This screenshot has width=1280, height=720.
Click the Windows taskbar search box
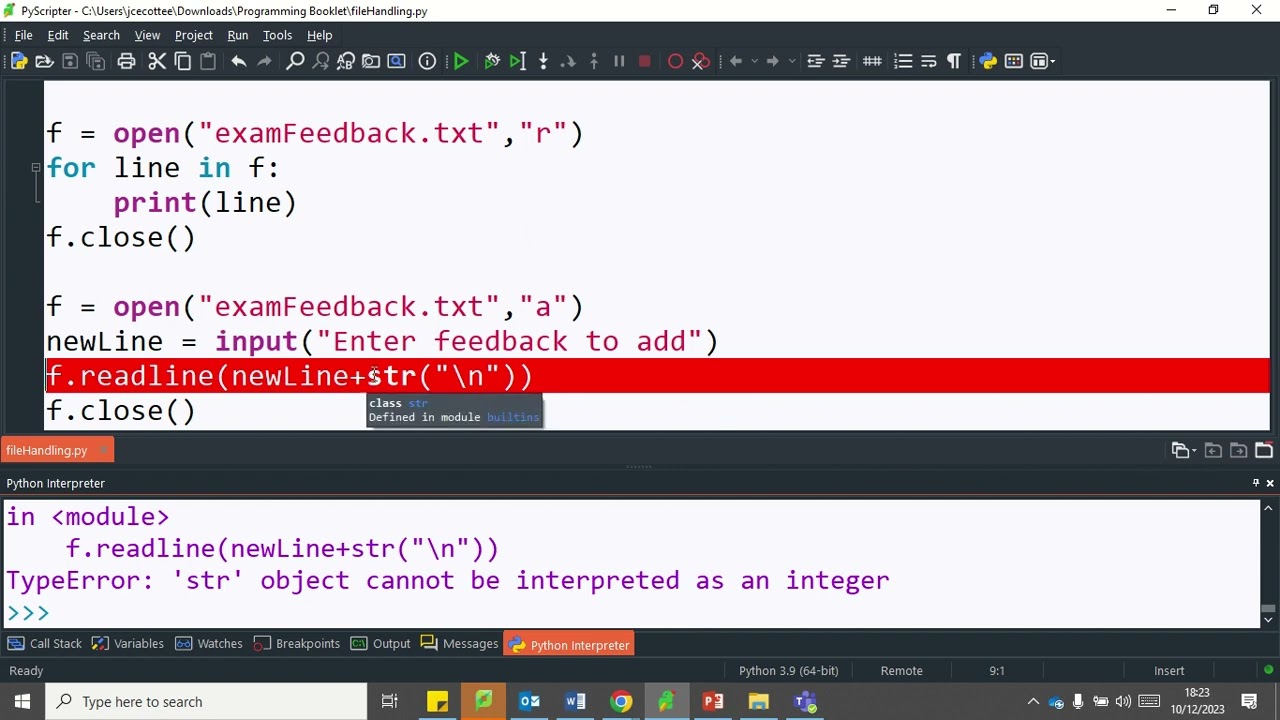point(206,702)
